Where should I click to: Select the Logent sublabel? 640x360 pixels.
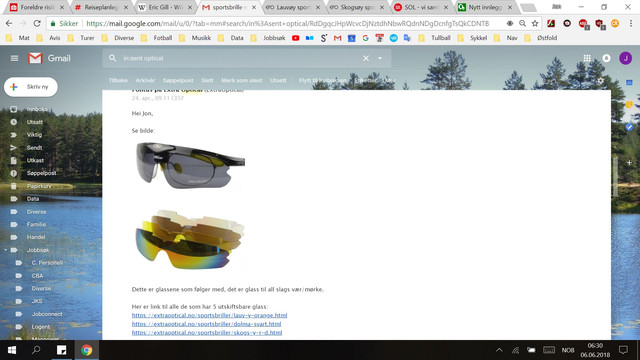pyautogui.click(x=41, y=327)
